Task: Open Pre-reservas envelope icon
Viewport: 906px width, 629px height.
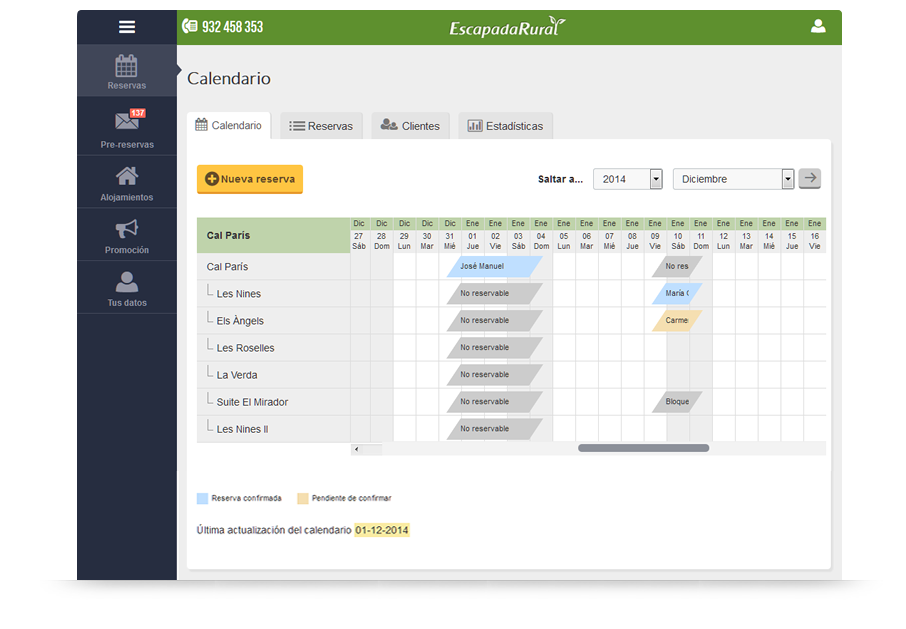Action: (x=127, y=122)
